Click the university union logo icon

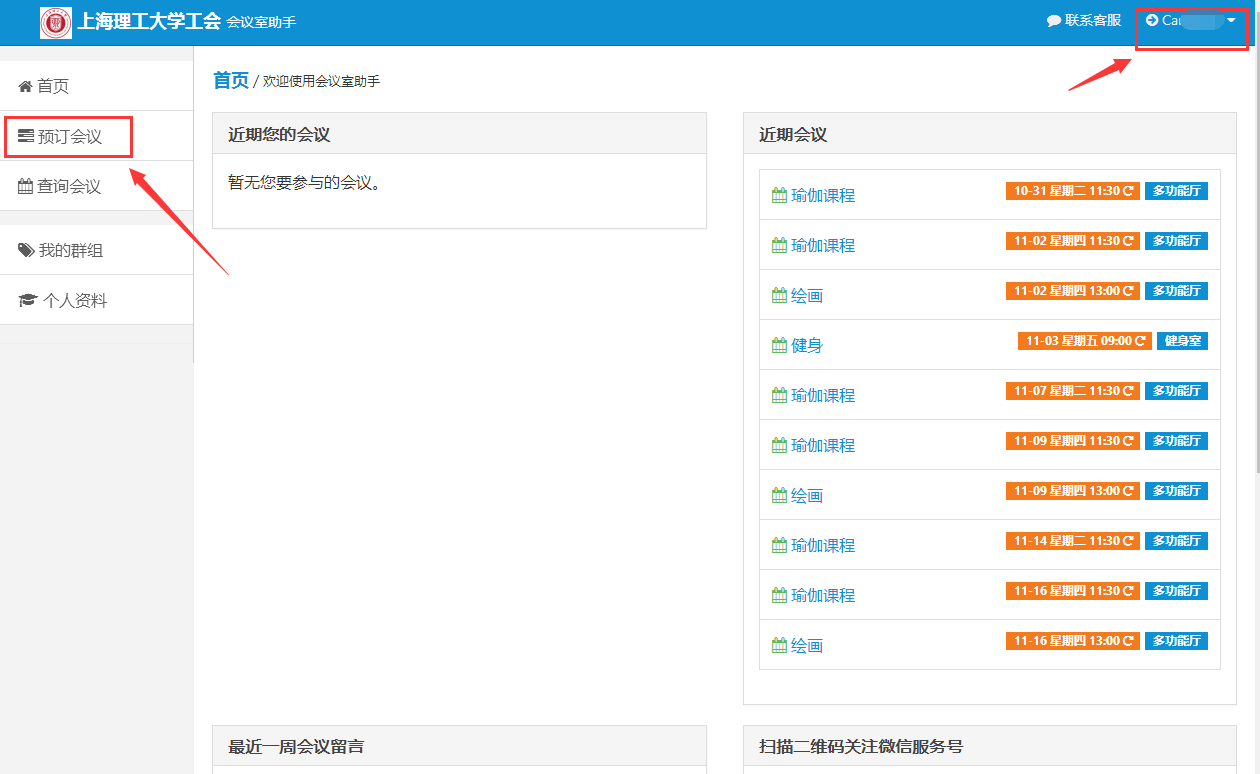coord(56,22)
